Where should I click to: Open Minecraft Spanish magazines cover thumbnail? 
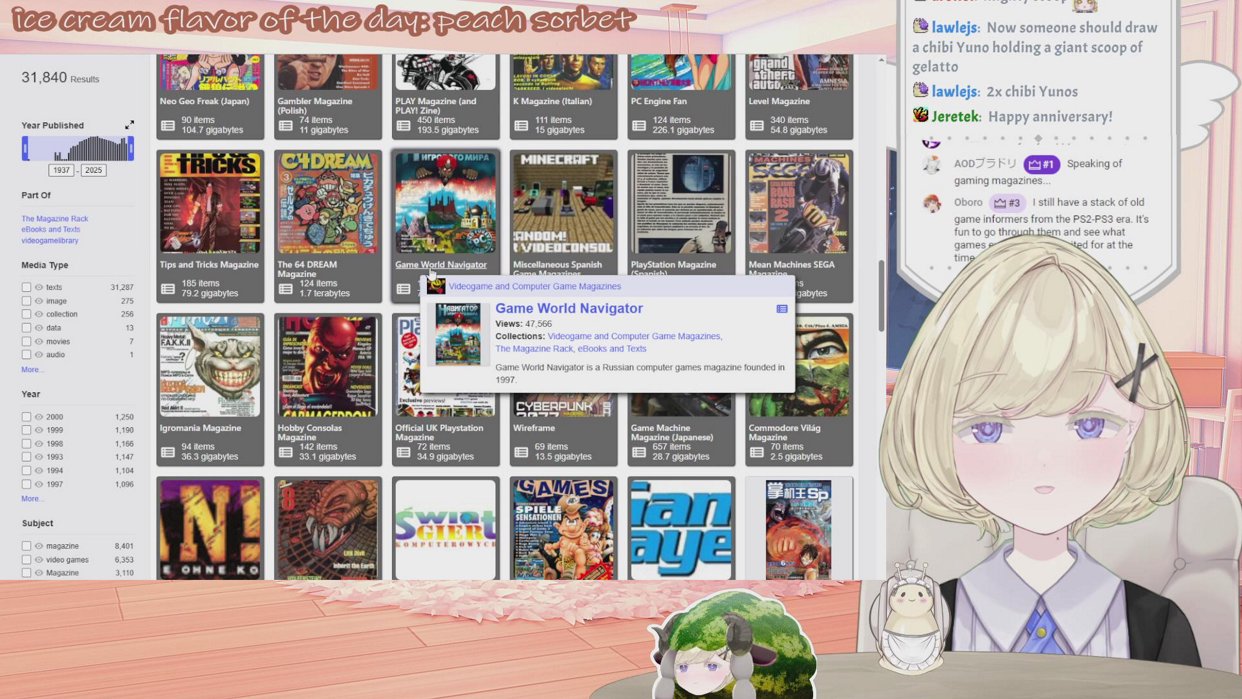563,203
